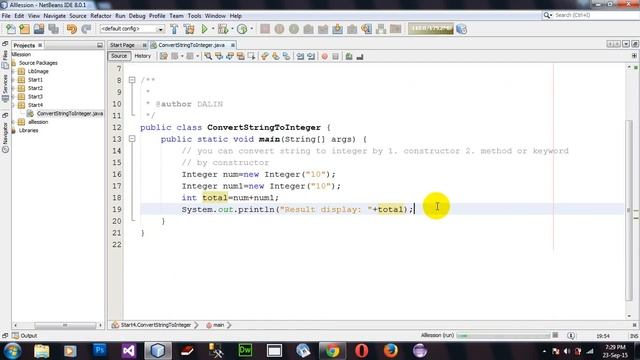The width and height of the screenshot is (640, 360).
Task: Click the Last Edit icon in editor toolbar
Action: click(x=164, y=56)
